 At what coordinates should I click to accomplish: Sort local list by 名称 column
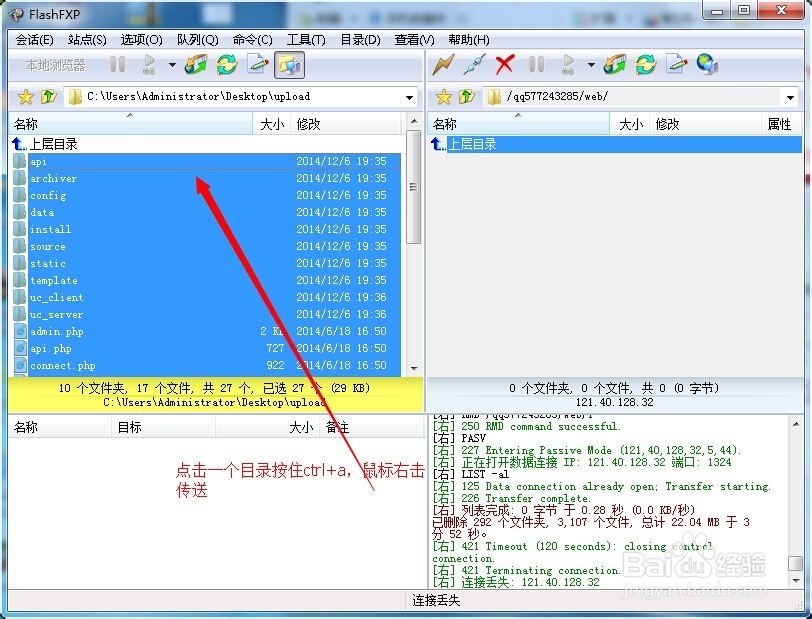tap(130, 124)
